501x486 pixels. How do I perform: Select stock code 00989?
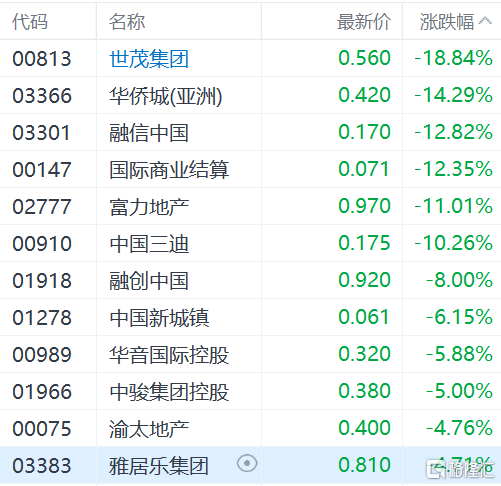coord(42,355)
